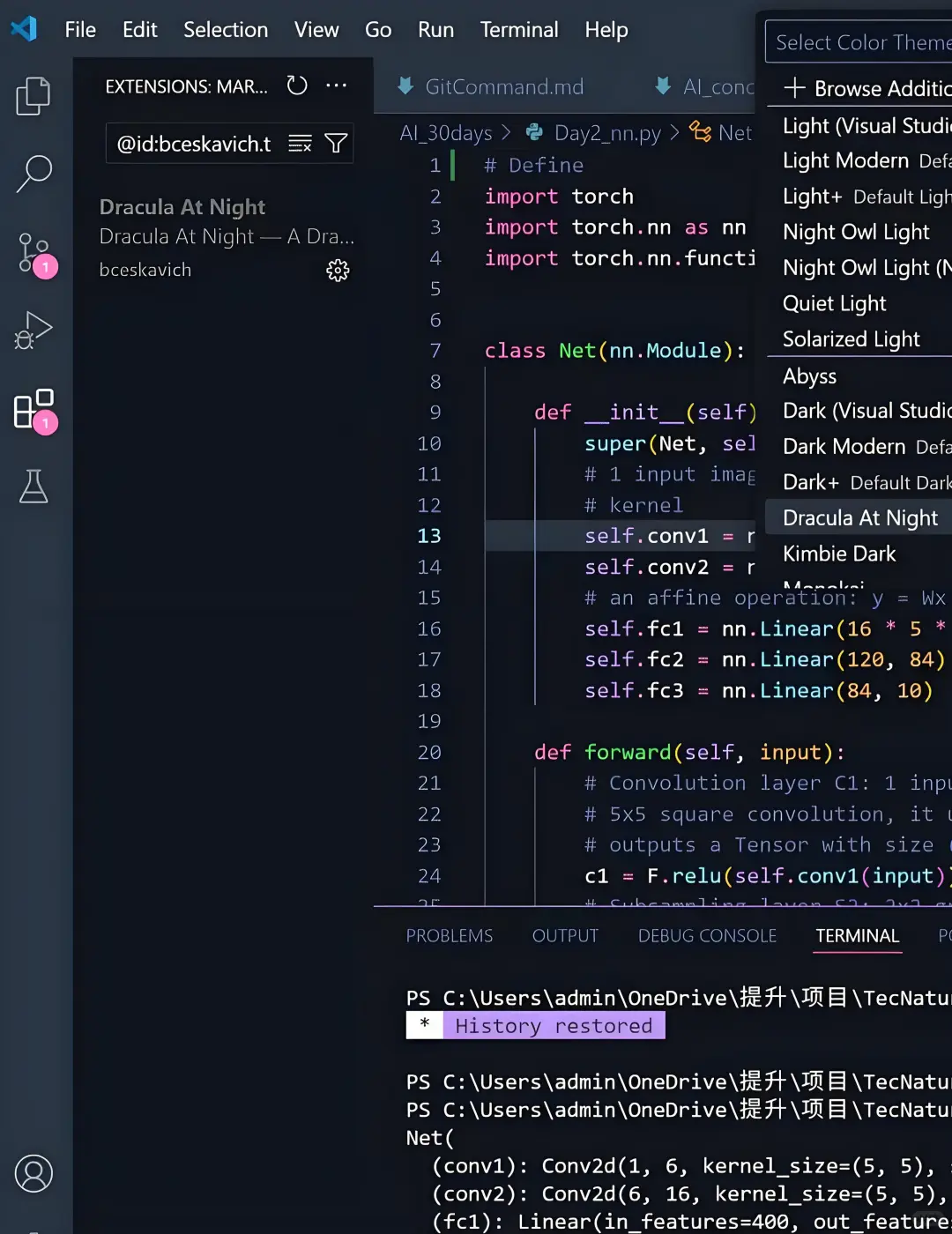The image size is (952, 1234).
Task: Open the Selection menu
Action: tap(226, 29)
